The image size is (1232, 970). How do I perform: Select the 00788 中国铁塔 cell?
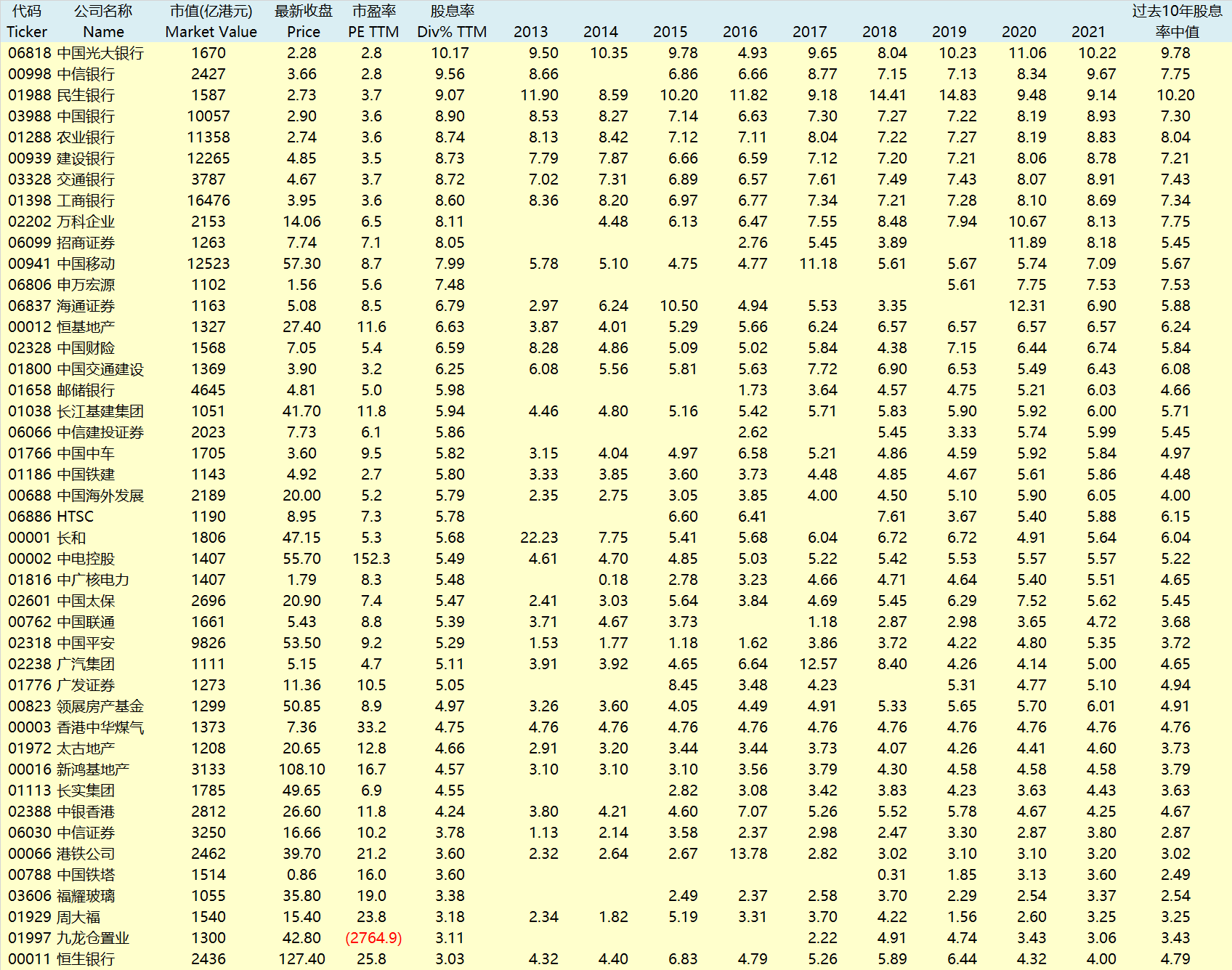pyautogui.click(x=61, y=875)
